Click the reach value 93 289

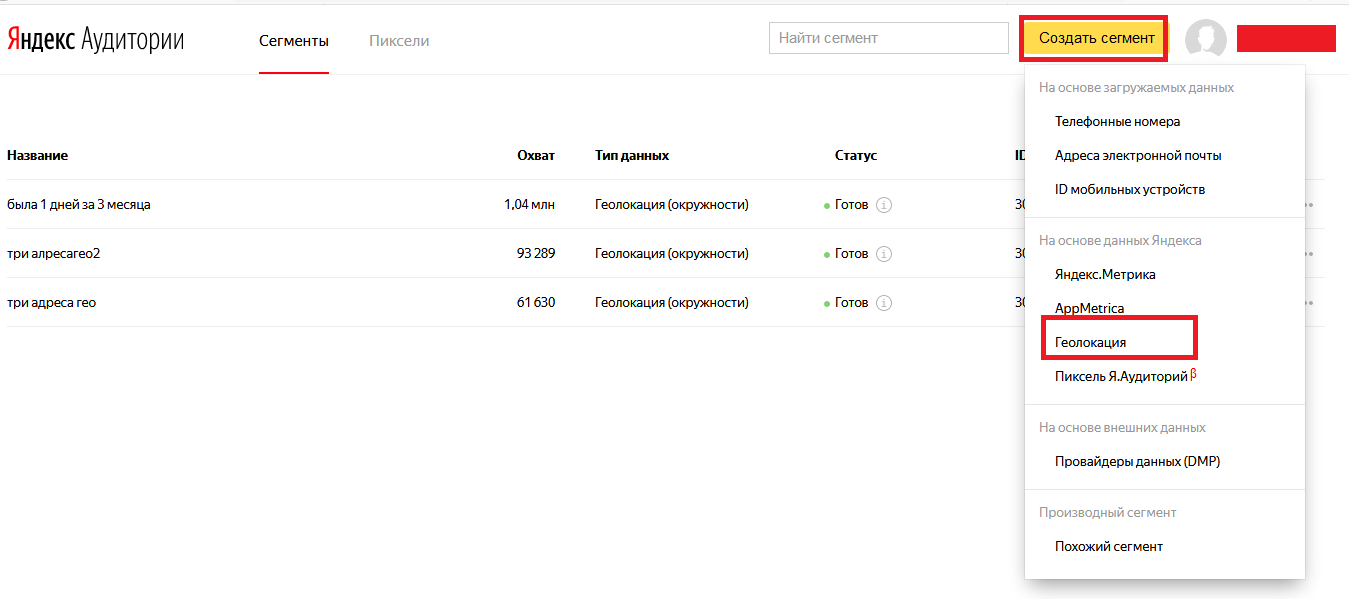coord(536,254)
